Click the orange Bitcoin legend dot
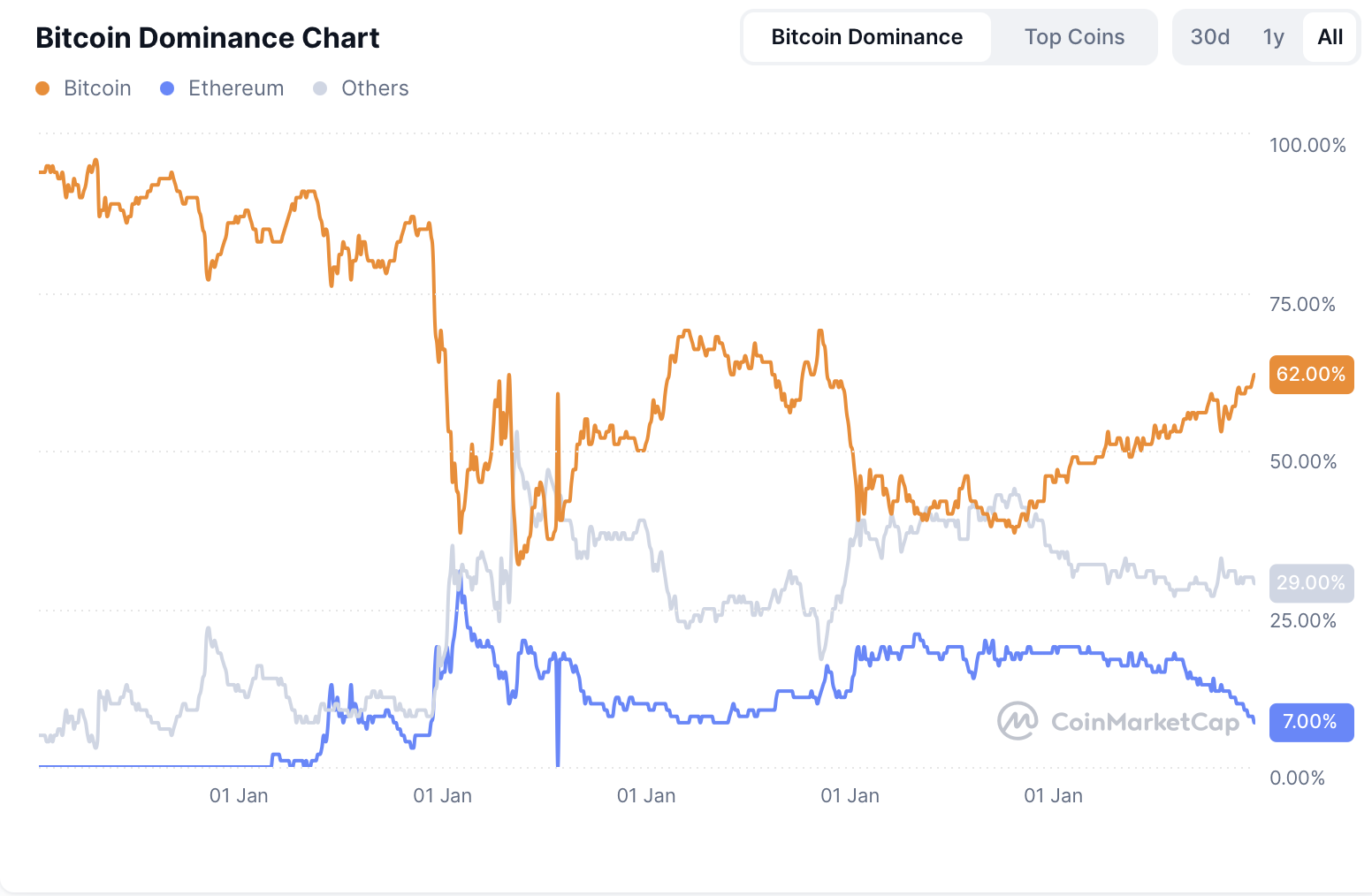Screen dimensions: 1372x896 click(42, 88)
